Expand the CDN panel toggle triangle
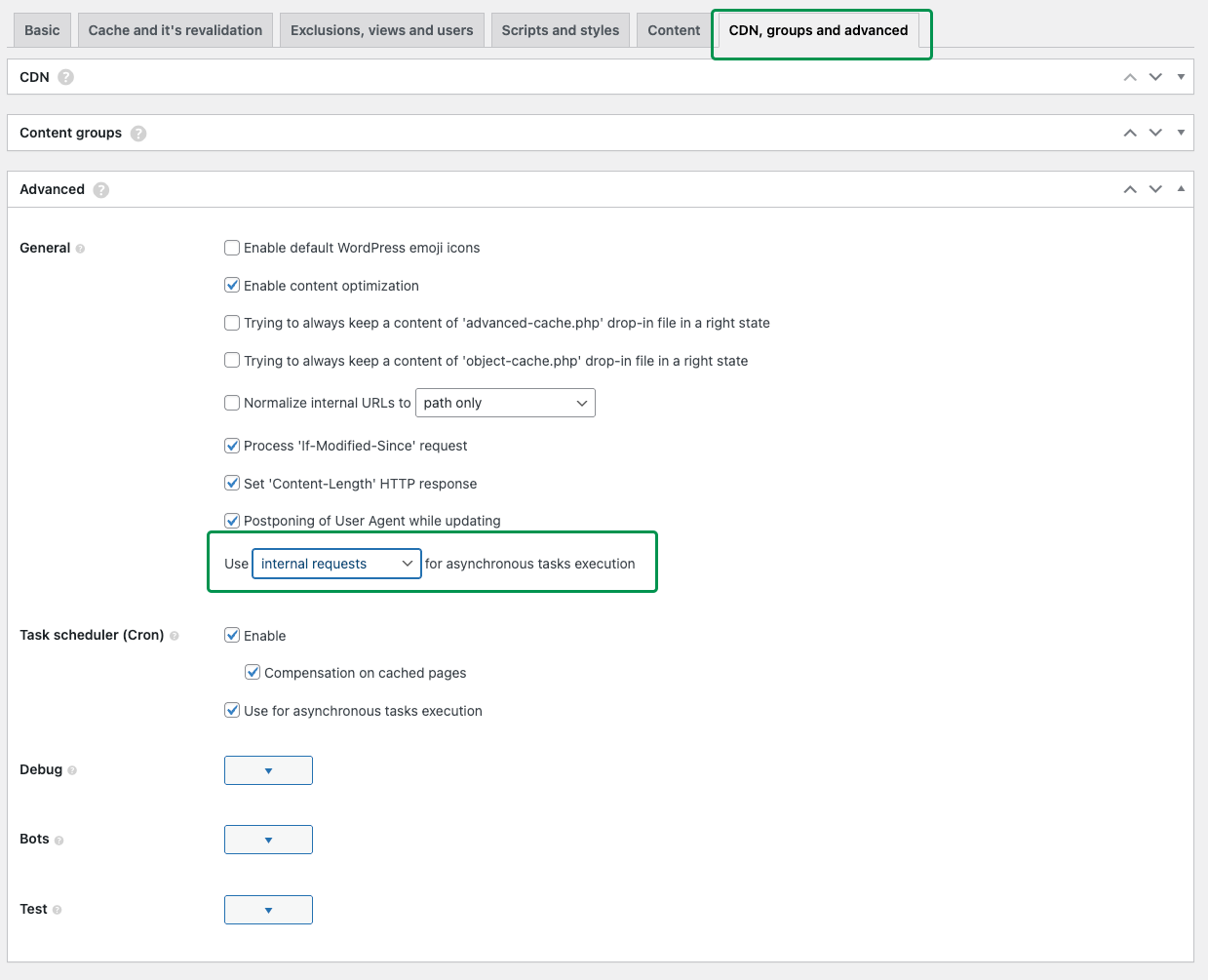Viewport: 1208px width, 980px height. (1181, 76)
